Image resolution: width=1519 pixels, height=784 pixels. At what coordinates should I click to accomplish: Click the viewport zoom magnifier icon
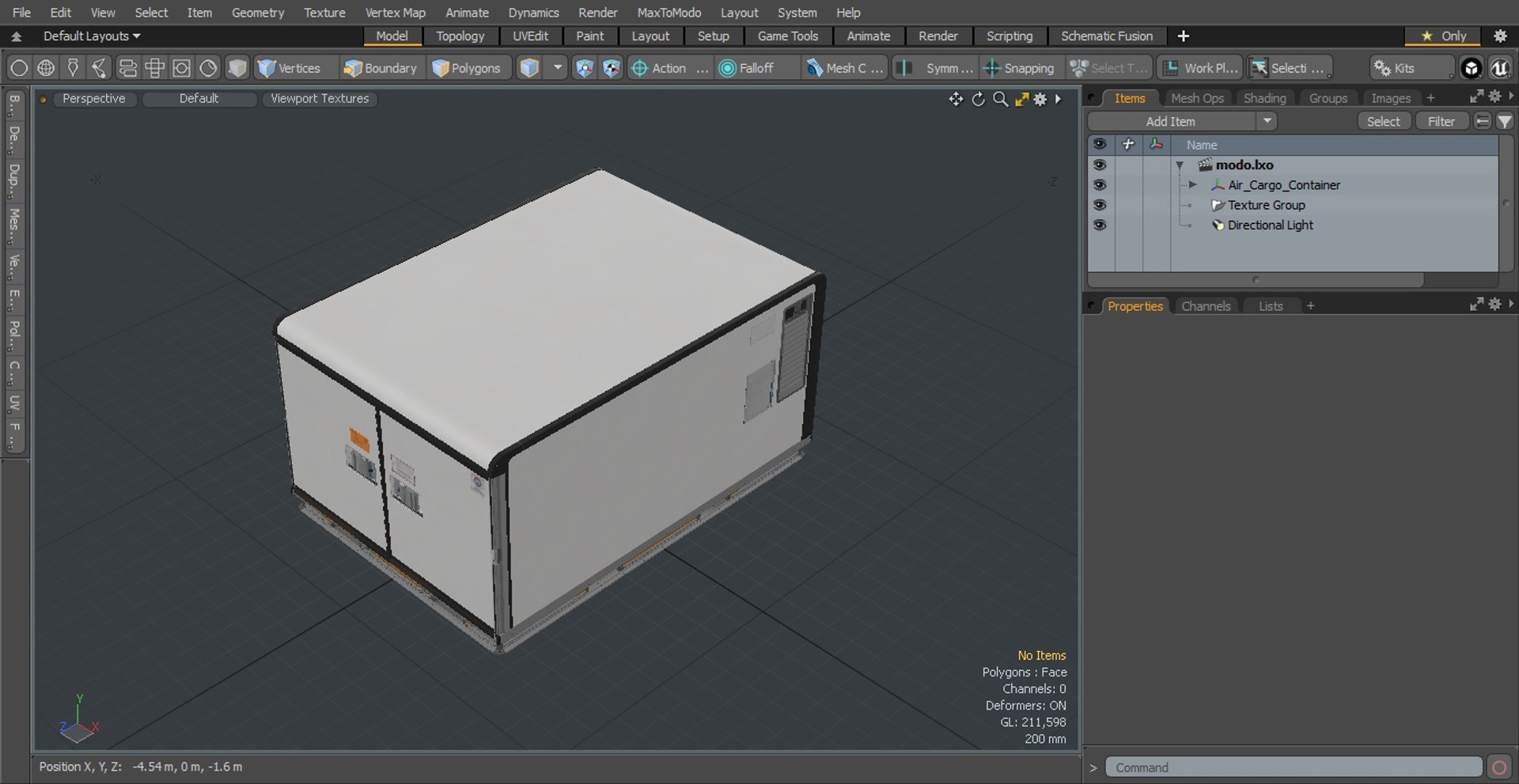(x=1001, y=99)
